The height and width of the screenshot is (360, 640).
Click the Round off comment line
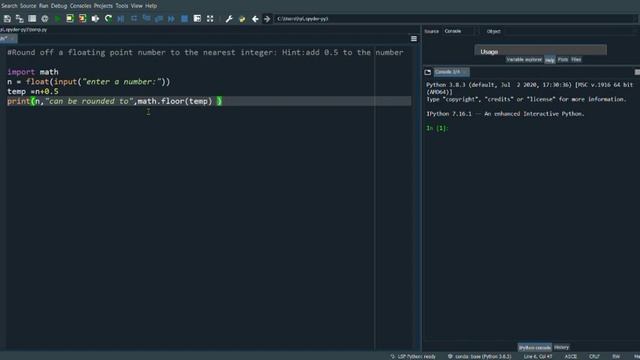coord(205,52)
